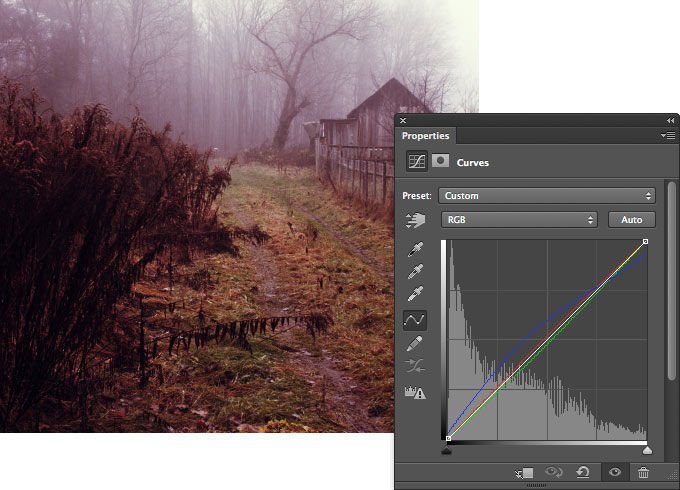The height and width of the screenshot is (490, 680).
Task: Click the smooth curve values icon
Action: (415, 366)
